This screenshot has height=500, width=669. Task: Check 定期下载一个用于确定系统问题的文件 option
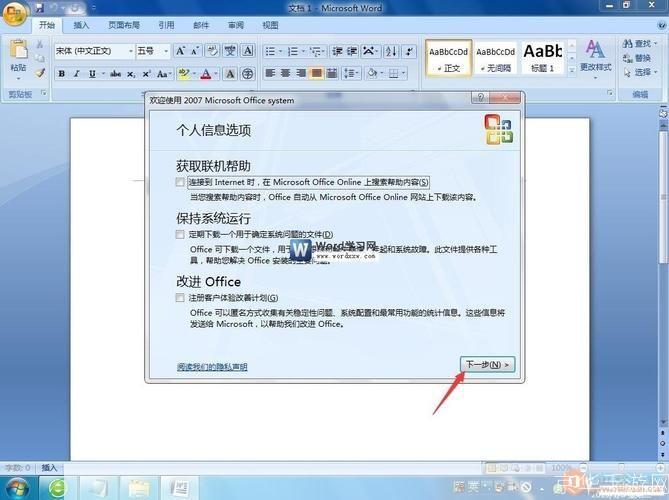click(180, 234)
